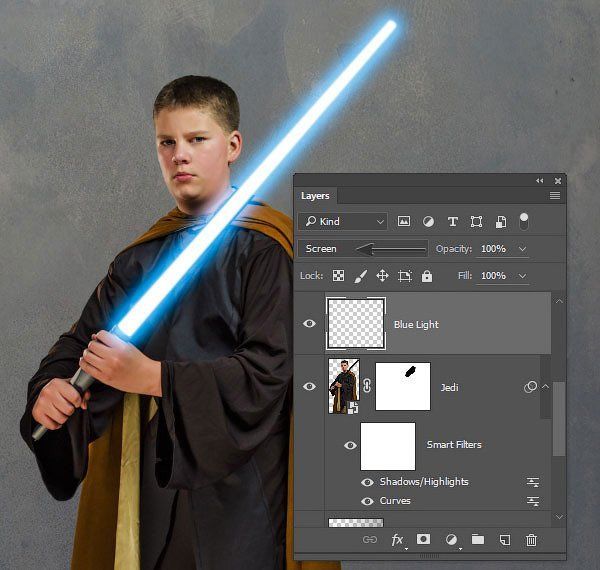Create a new group folder

(x=478, y=539)
